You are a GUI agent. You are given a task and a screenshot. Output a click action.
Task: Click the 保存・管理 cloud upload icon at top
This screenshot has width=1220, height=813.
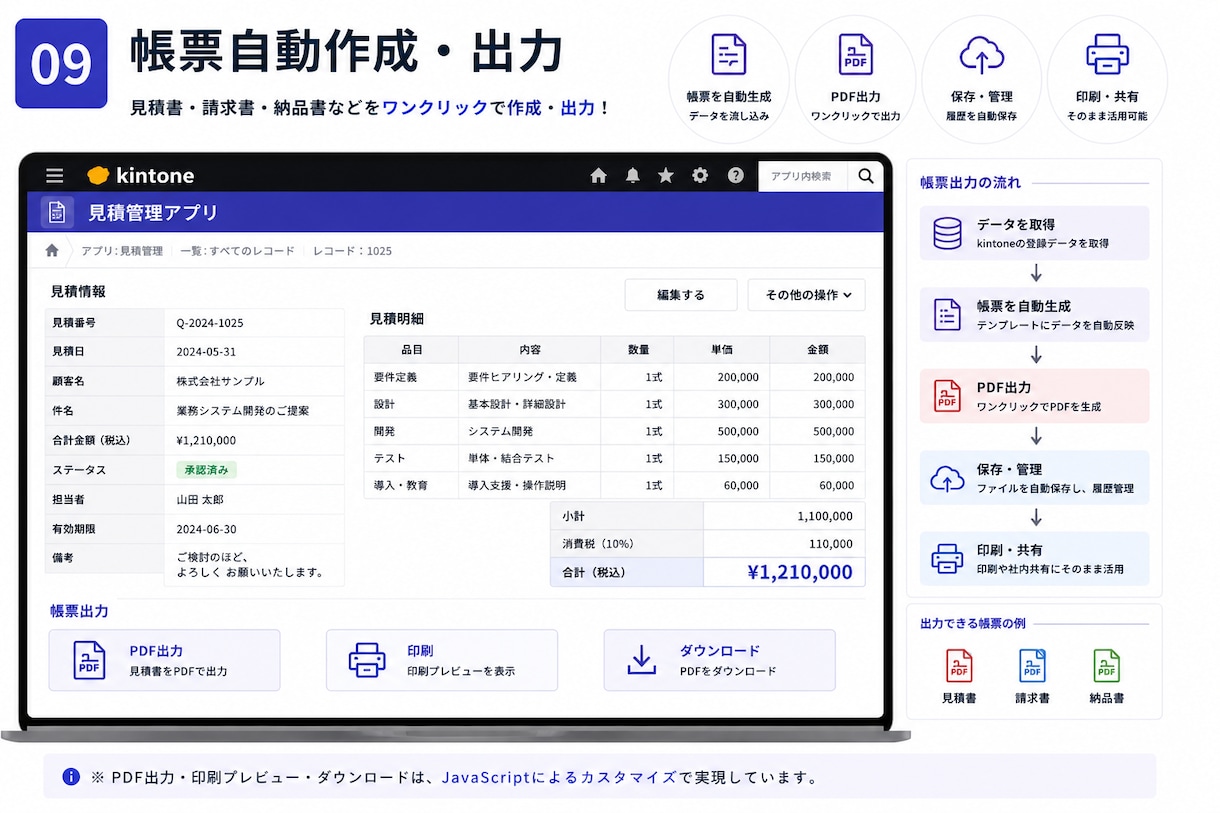(982, 54)
